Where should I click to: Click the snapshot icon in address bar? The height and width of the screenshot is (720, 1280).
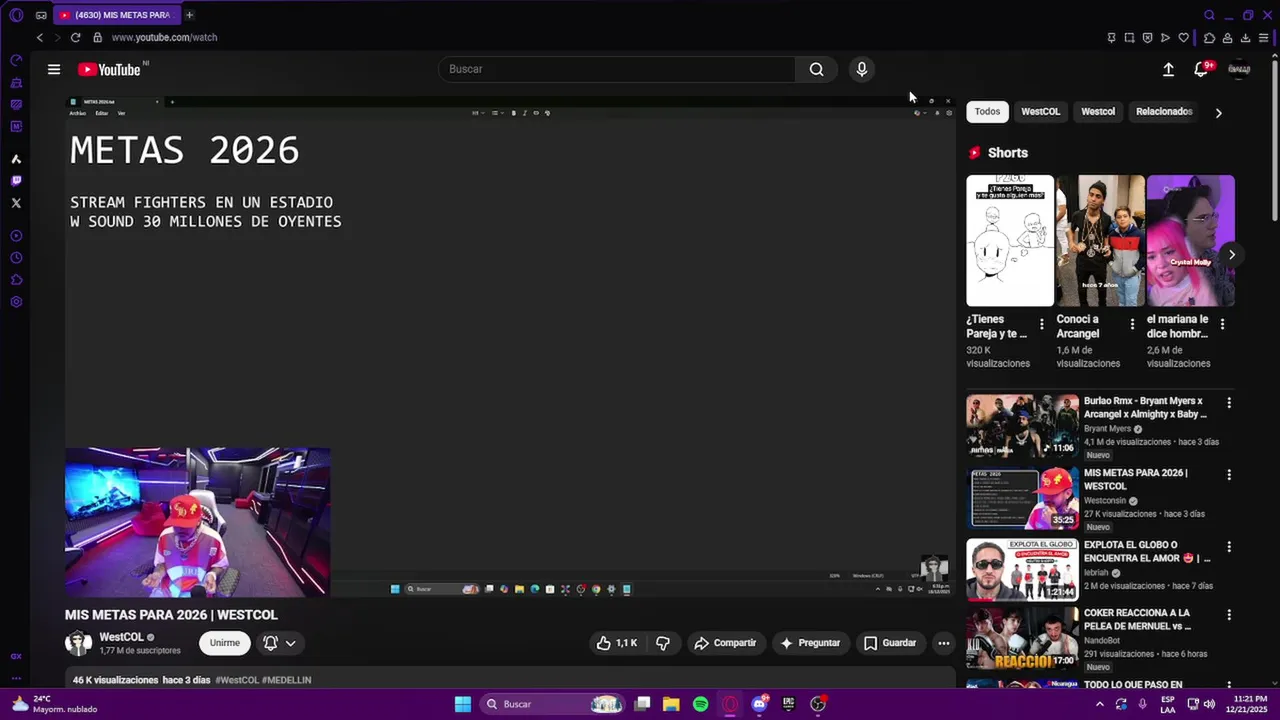tap(1129, 38)
